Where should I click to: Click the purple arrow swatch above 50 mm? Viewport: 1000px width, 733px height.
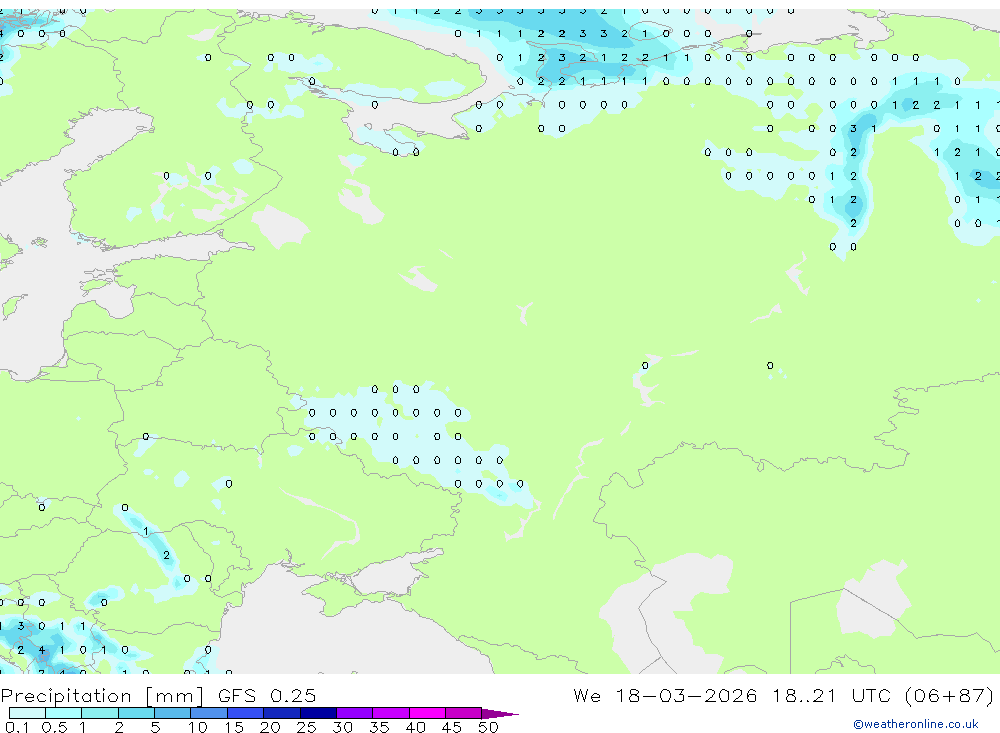pos(499,714)
